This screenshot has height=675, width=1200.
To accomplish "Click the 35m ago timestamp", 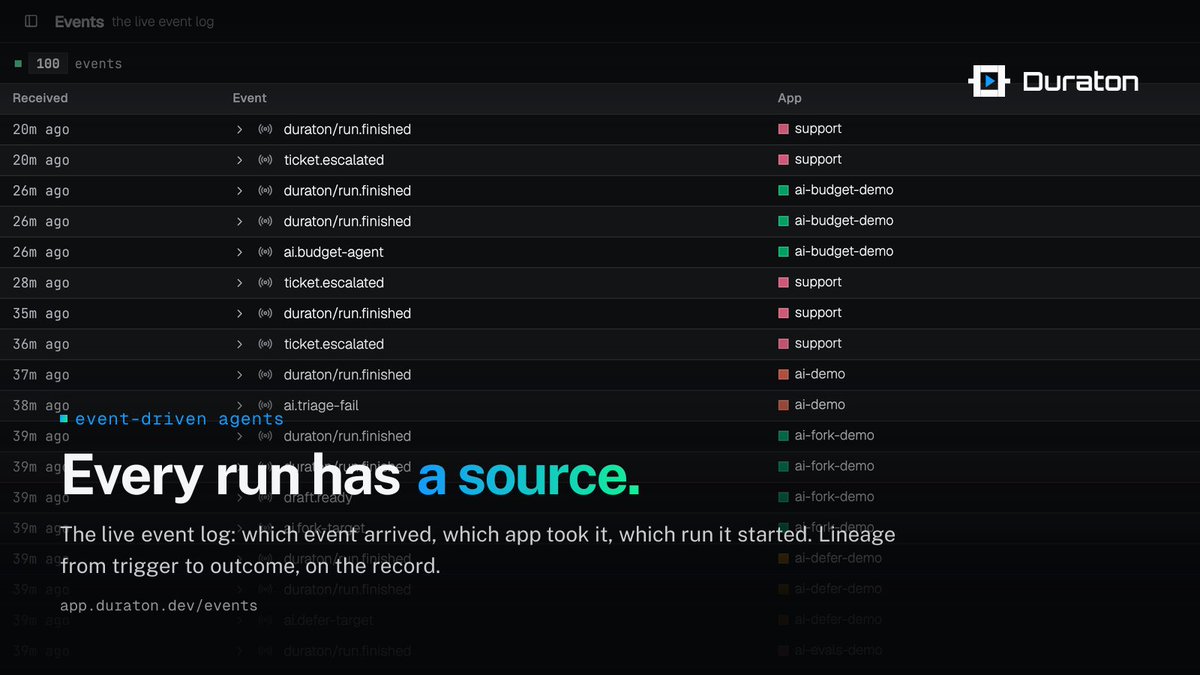I will click(41, 313).
